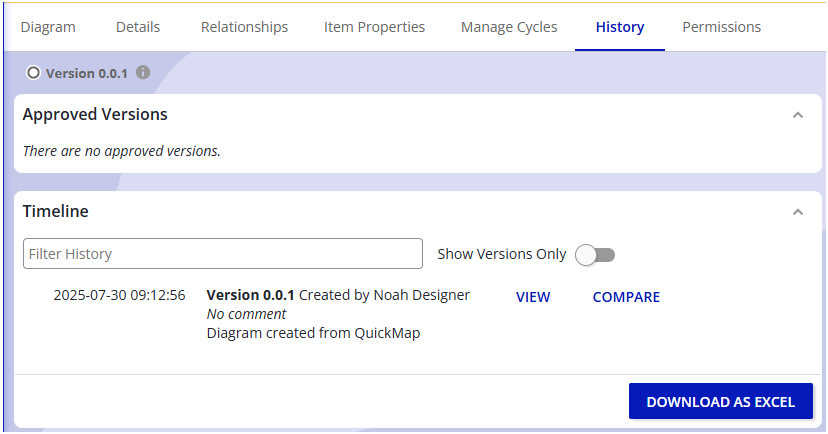Open the Details tab
828x434 pixels.
138,27
